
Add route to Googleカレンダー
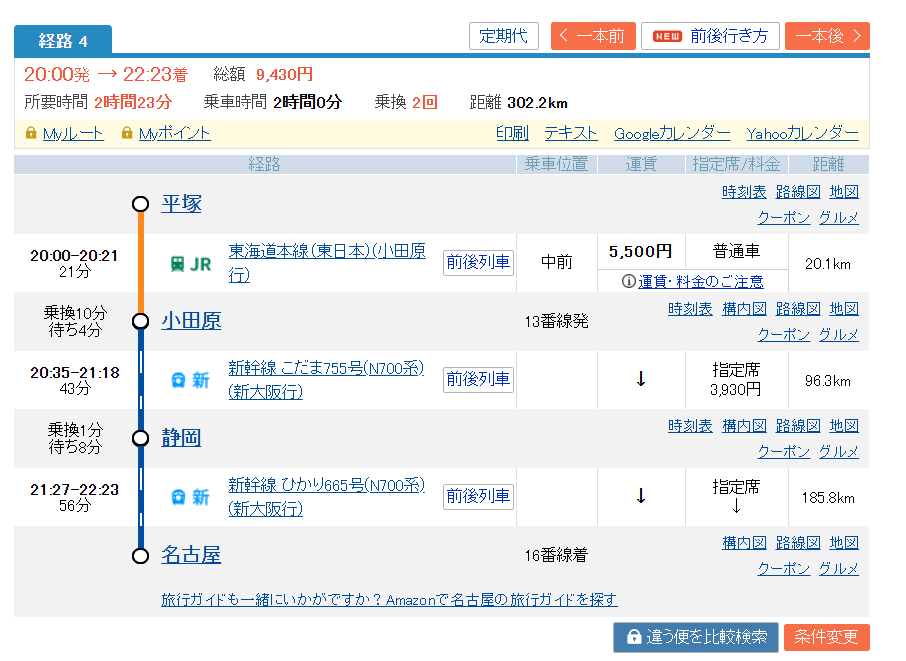pyautogui.click(x=672, y=133)
